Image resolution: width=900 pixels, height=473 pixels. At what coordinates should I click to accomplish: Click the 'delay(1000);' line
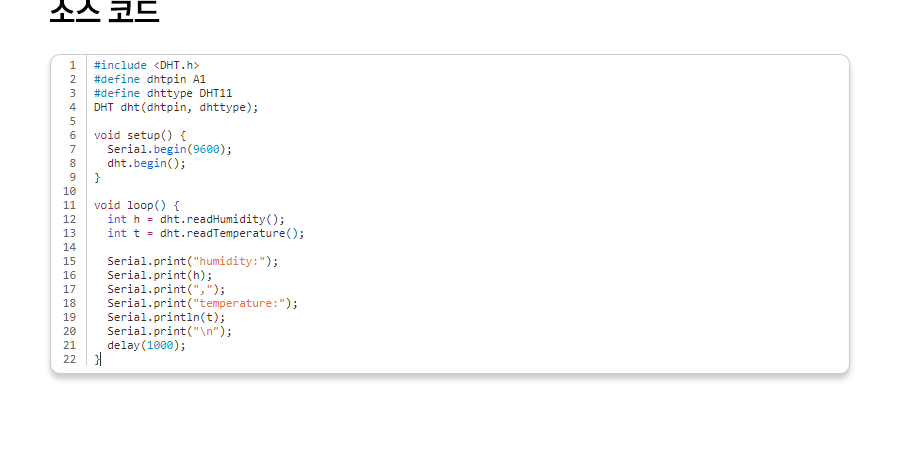click(147, 345)
